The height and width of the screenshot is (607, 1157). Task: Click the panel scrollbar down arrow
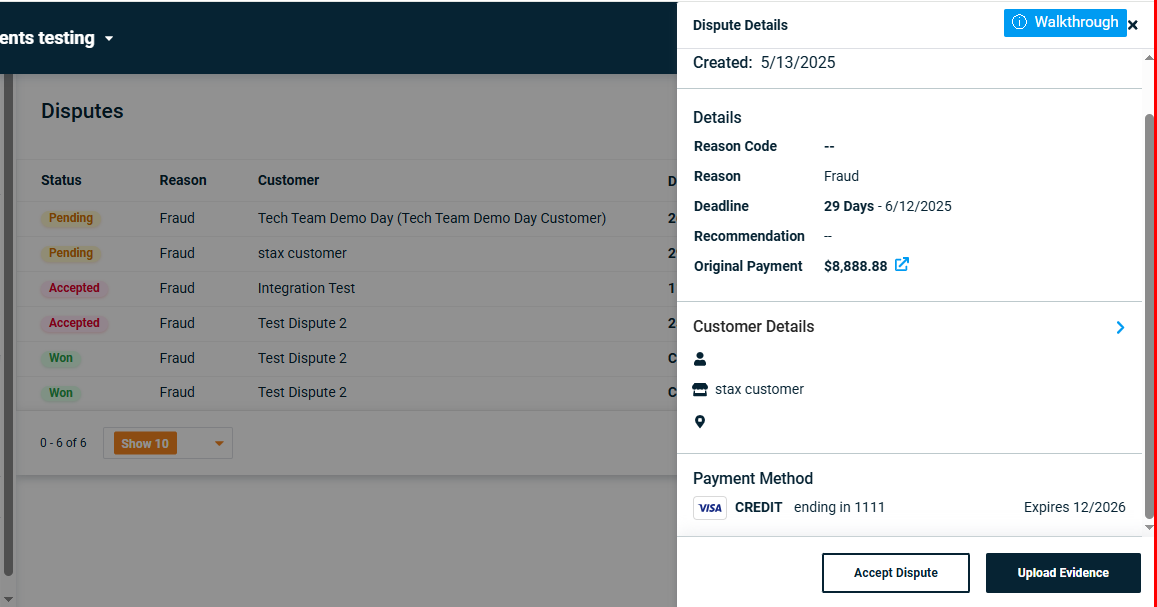[1149, 527]
